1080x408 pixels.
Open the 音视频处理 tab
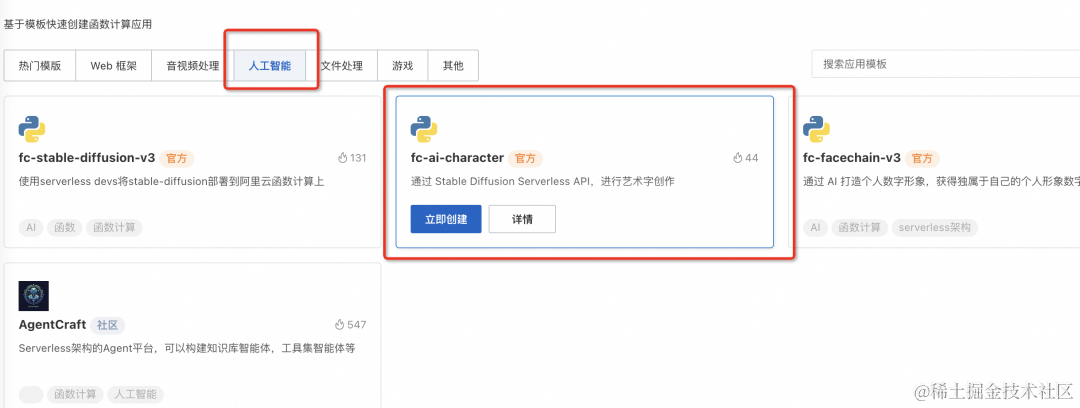tap(193, 66)
